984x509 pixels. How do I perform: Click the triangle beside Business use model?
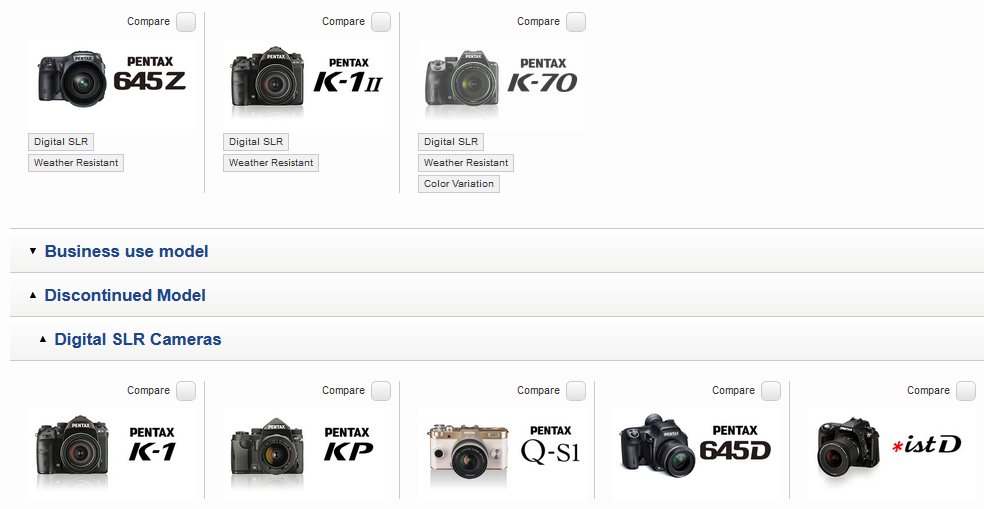click(33, 251)
